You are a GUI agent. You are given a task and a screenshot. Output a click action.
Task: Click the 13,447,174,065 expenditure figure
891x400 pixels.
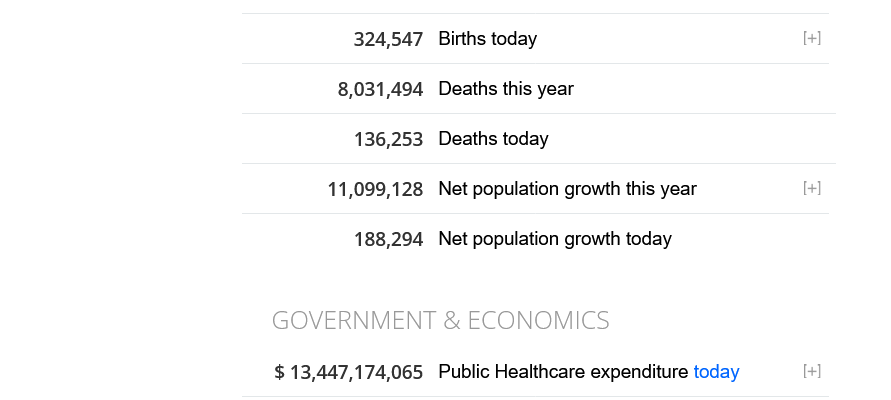point(356,373)
